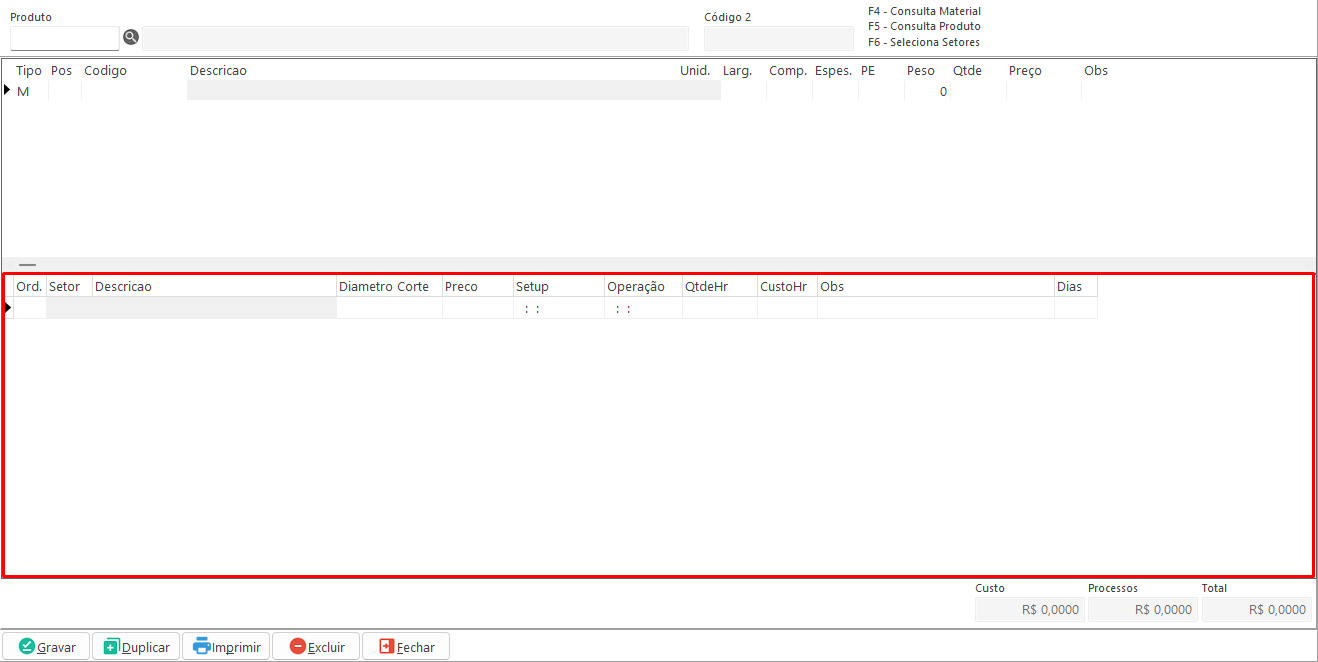This screenshot has height=662, width=1318.
Task: Click the Peso cell showing 0
Action: click(927, 91)
